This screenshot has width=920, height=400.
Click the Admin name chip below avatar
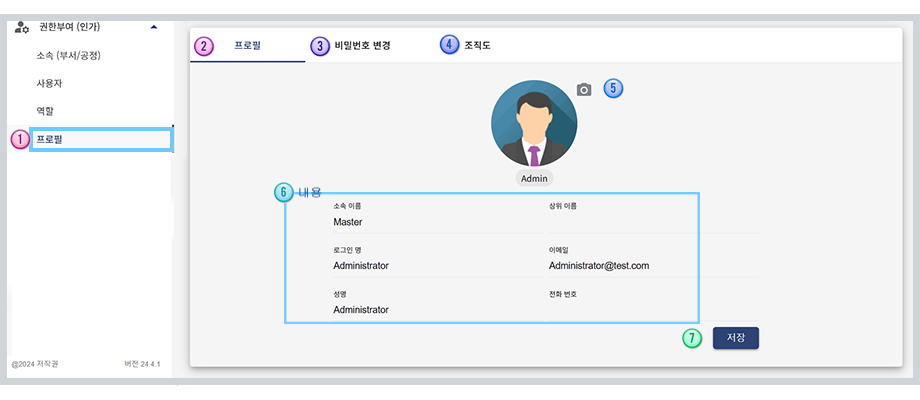535,178
